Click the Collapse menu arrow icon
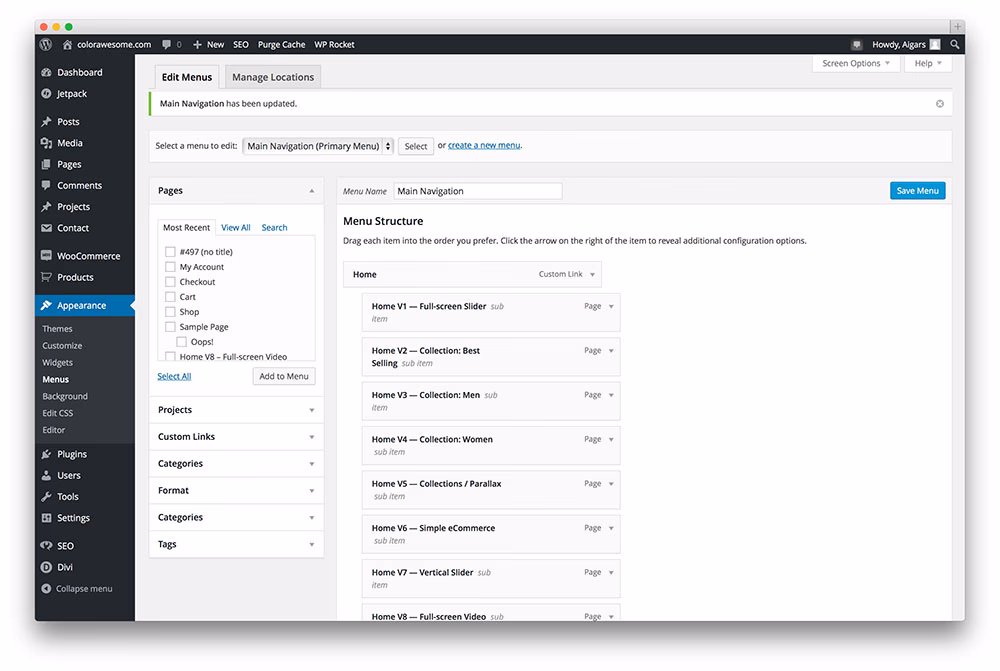1000x671 pixels. pos(47,589)
